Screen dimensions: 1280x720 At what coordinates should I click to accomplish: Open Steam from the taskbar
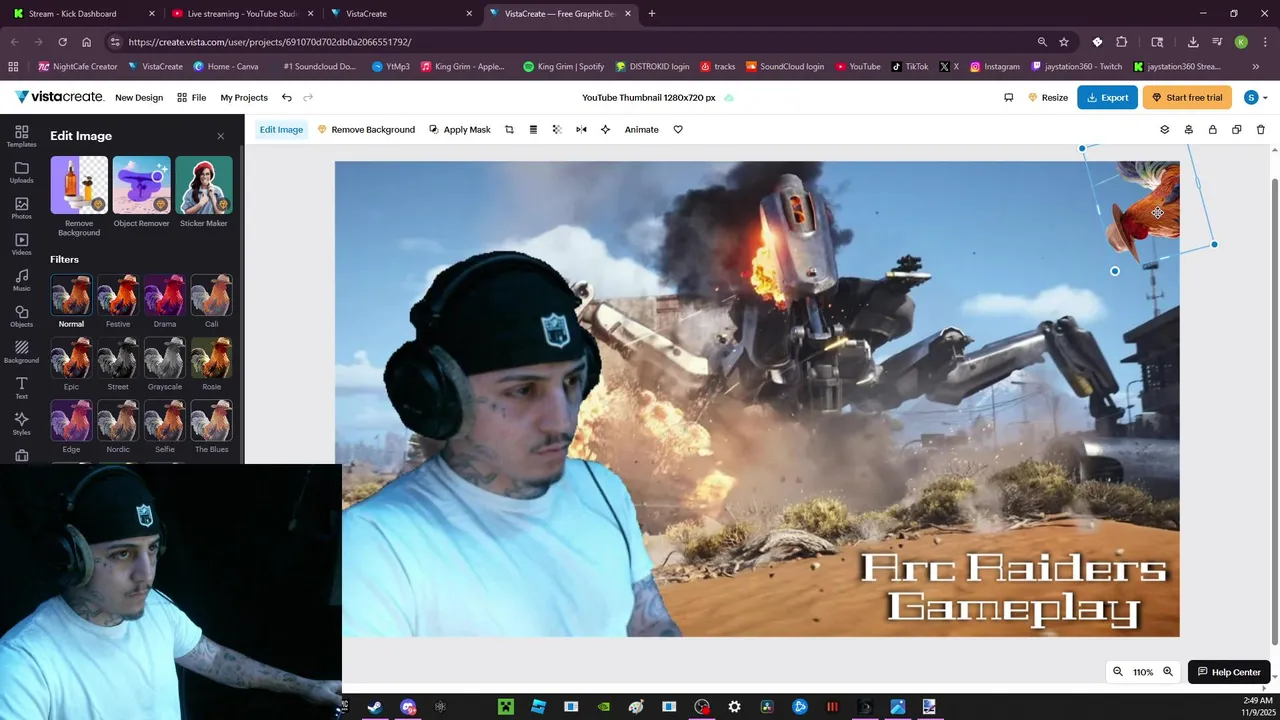[374, 707]
